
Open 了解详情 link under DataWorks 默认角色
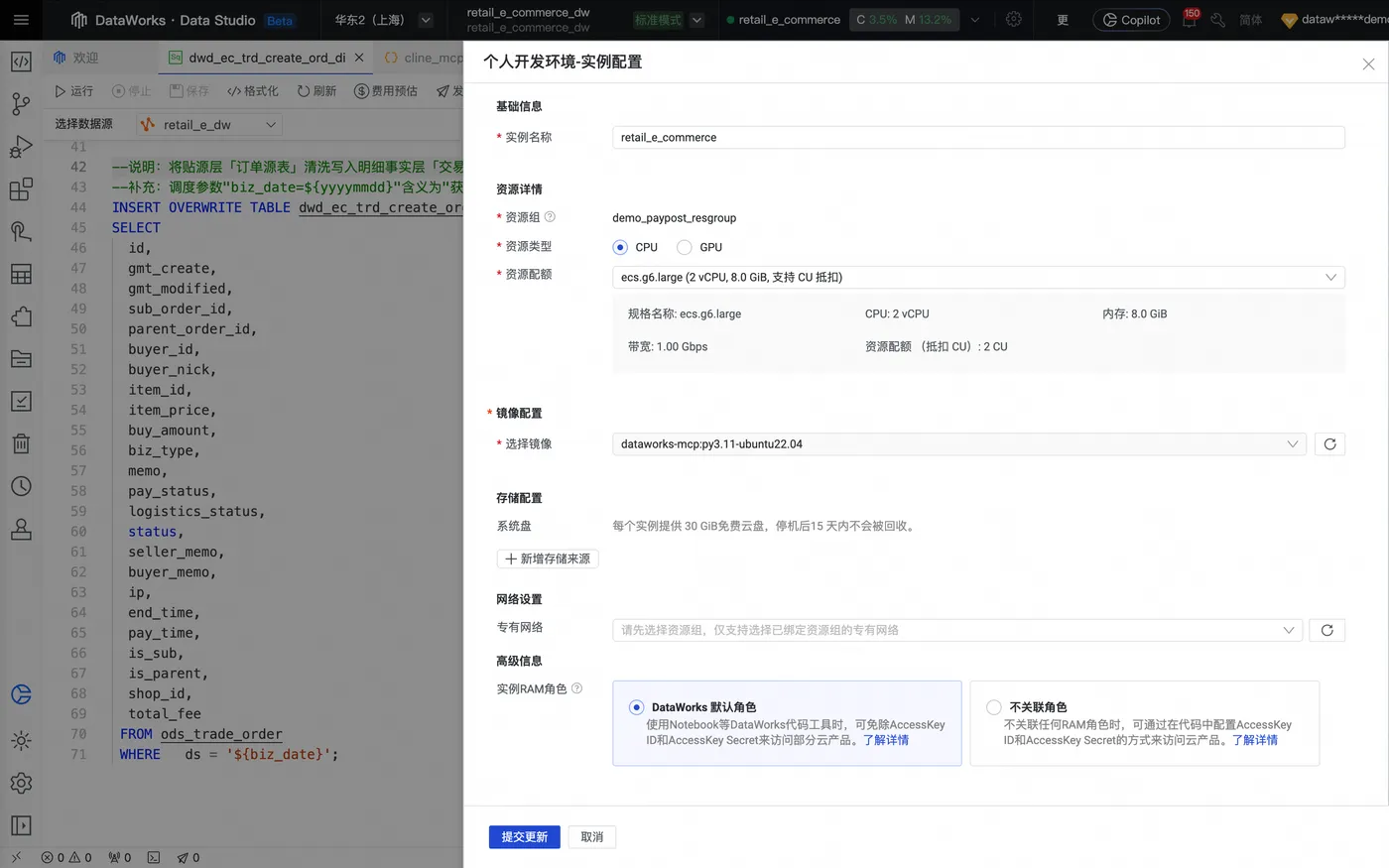(x=886, y=740)
